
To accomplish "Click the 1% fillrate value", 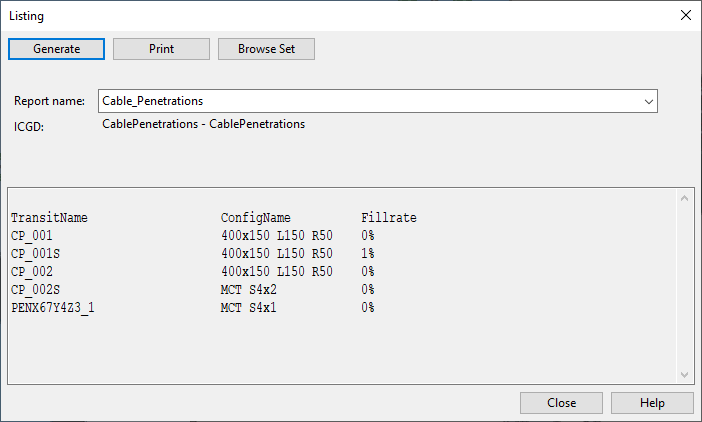I will [x=368, y=253].
